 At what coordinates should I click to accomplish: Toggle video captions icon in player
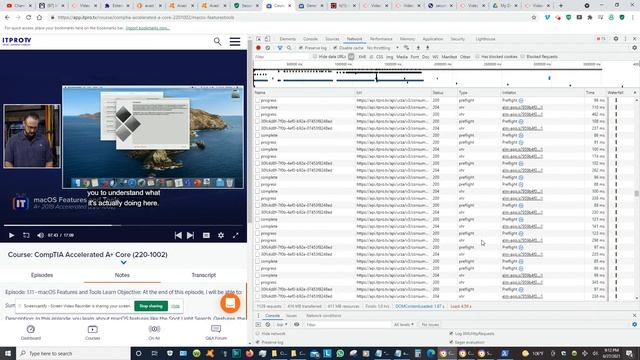coord(206,235)
